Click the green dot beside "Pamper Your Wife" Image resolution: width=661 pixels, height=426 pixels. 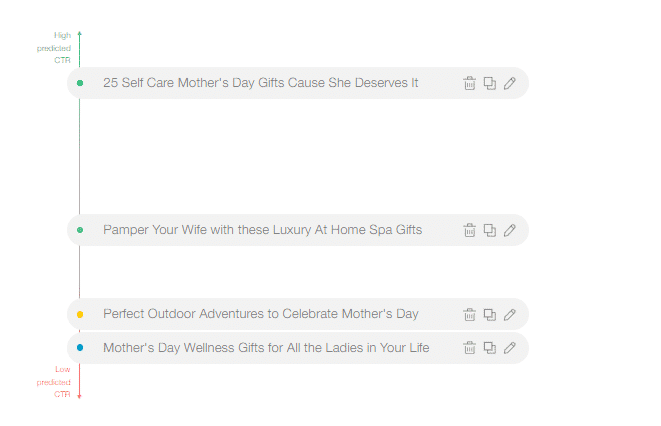80,230
